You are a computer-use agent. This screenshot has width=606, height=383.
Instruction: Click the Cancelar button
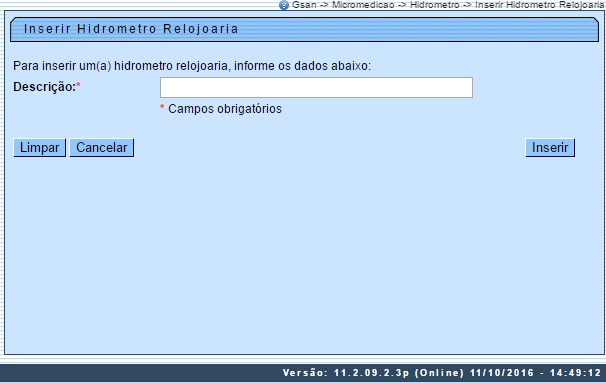click(102, 148)
